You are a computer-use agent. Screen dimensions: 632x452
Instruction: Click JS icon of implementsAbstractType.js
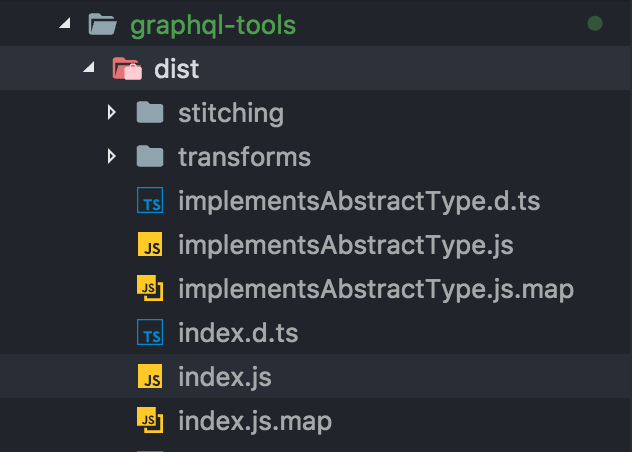click(150, 244)
